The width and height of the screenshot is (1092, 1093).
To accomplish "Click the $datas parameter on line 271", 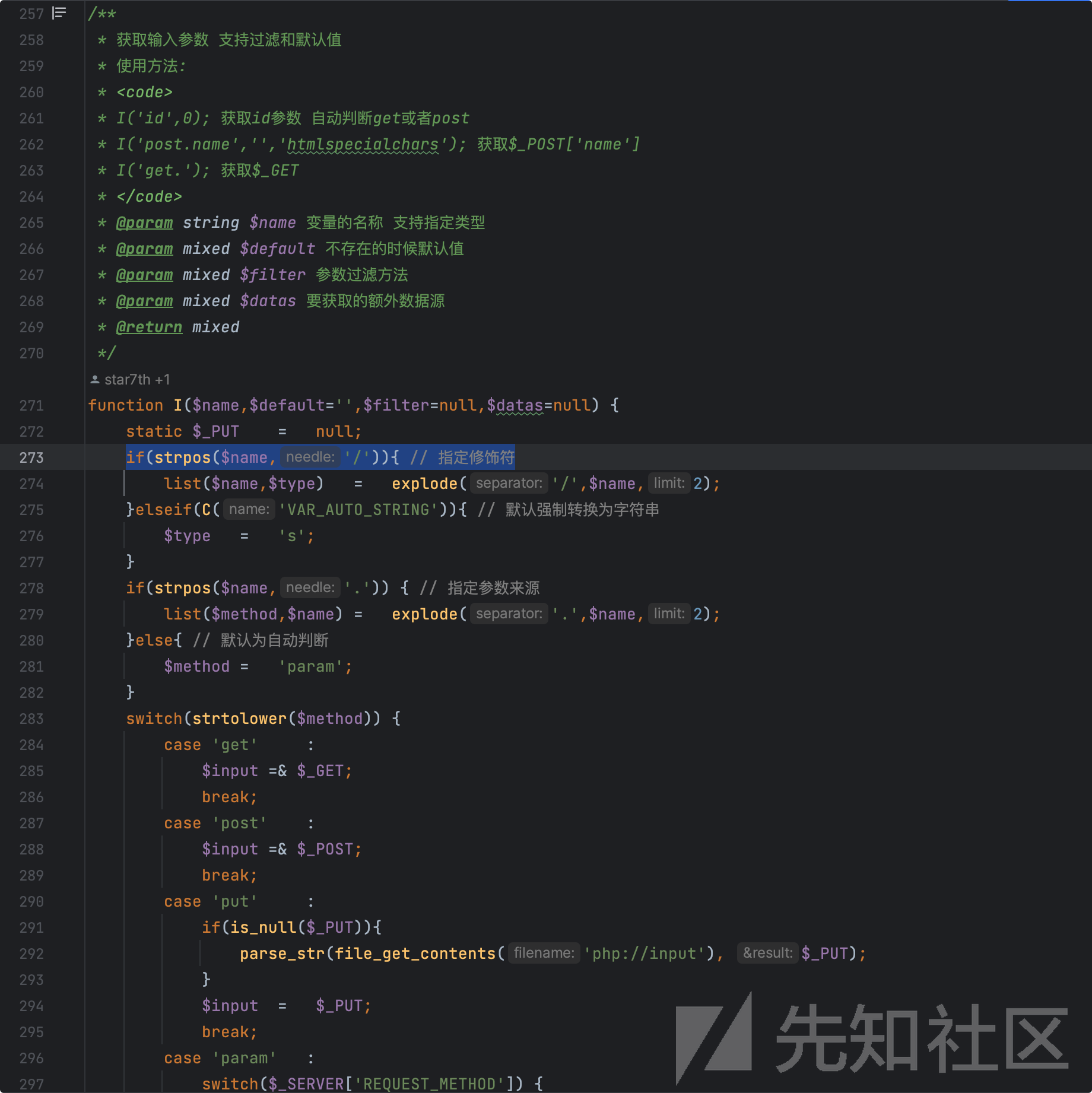I will [x=515, y=405].
